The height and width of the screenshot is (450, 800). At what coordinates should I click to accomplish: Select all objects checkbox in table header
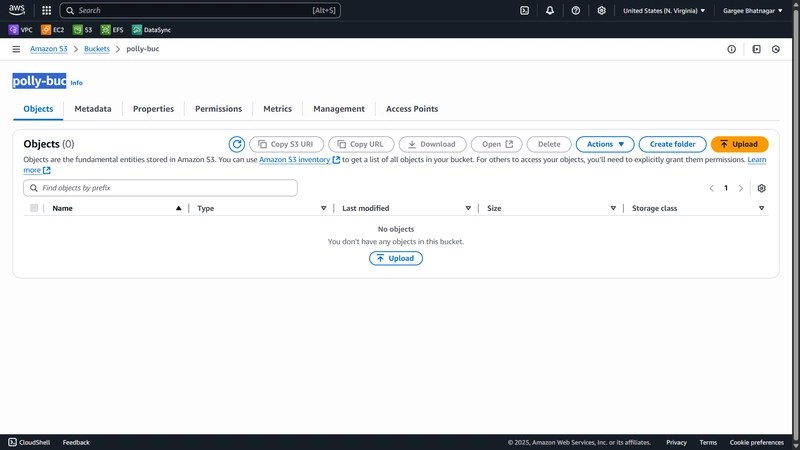coord(34,208)
